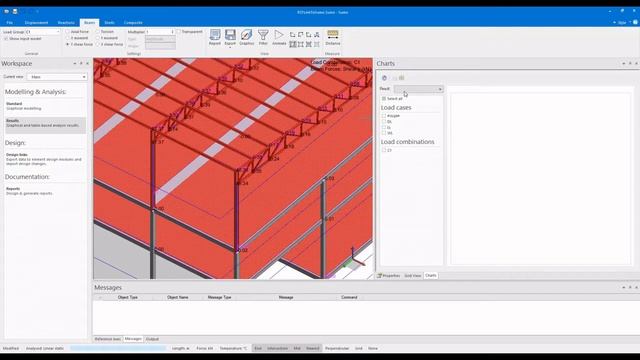Enable the Transparent checkbox

coord(179,31)
